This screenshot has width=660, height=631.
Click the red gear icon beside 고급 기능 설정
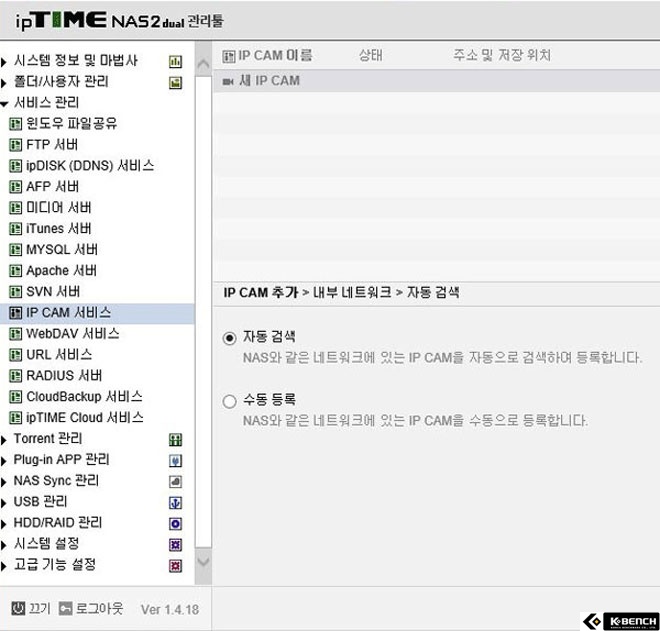click(x=176, y=566)
